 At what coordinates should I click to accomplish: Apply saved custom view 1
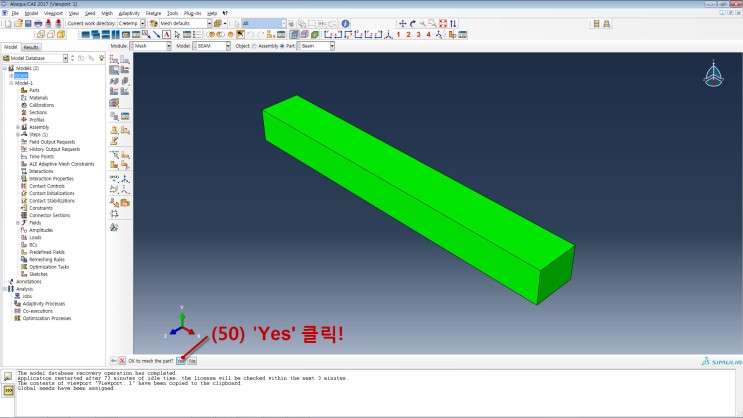coord(398,35)
